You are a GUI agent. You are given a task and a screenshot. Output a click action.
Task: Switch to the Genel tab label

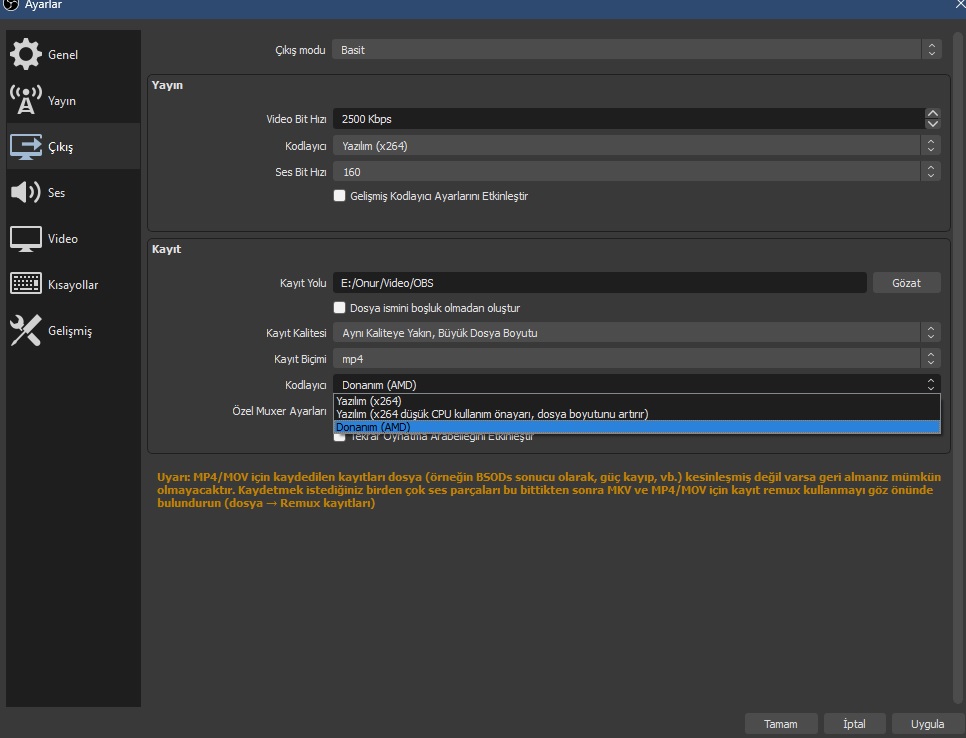point(63,54)
